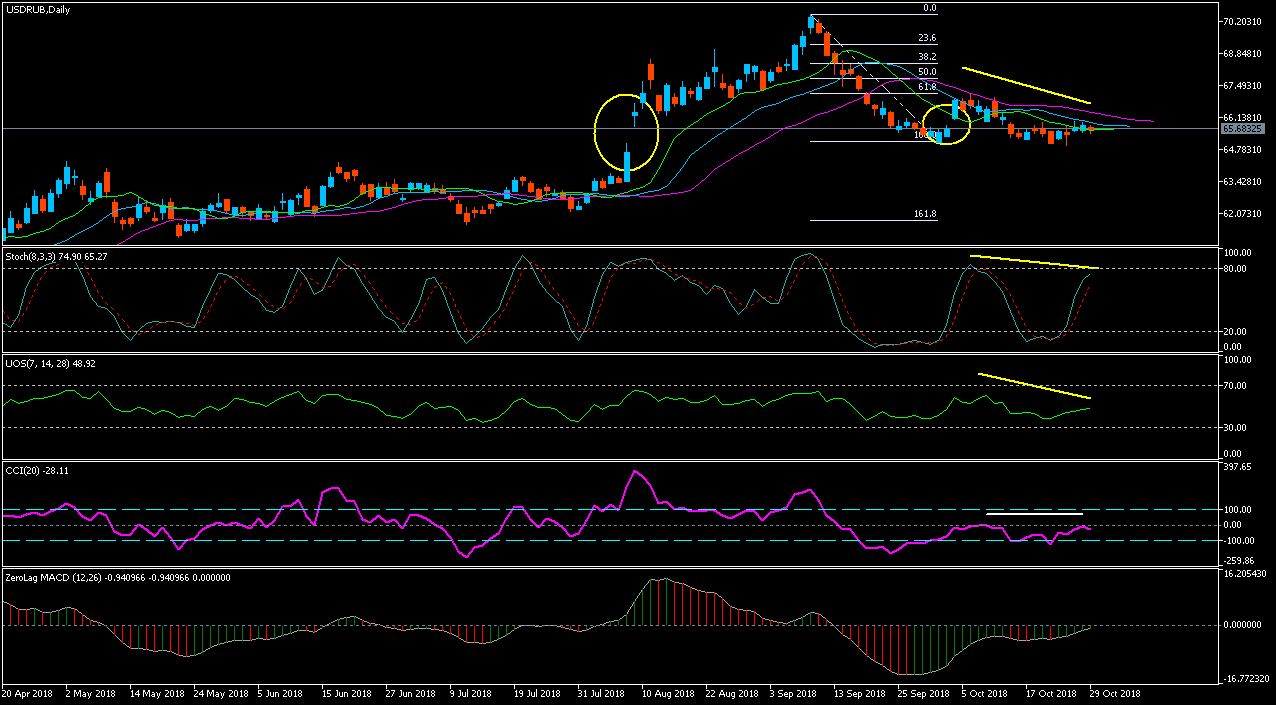
Task: Click the 67.49310 price axis value
Action: tap(1242, 85)
